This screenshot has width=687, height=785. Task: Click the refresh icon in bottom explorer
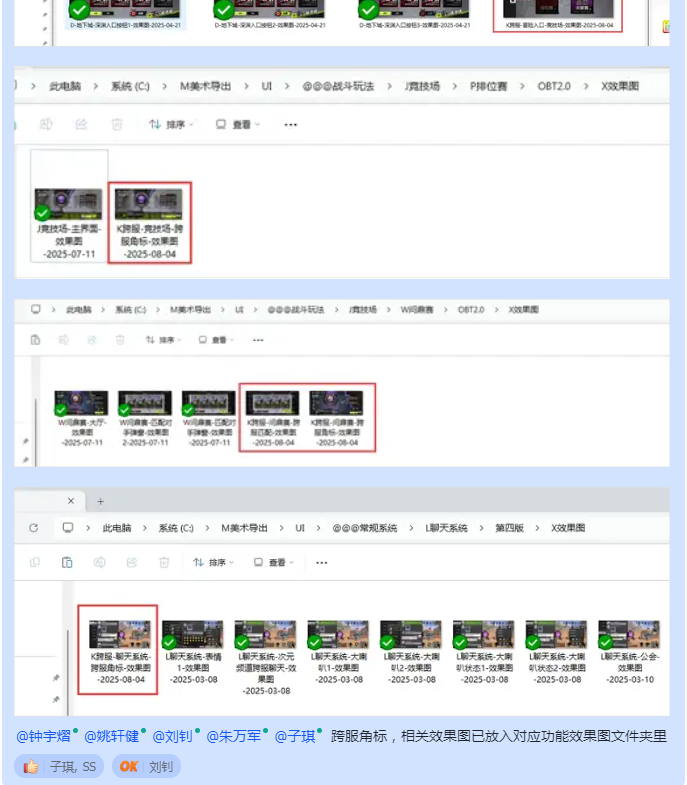pos(34,527)
